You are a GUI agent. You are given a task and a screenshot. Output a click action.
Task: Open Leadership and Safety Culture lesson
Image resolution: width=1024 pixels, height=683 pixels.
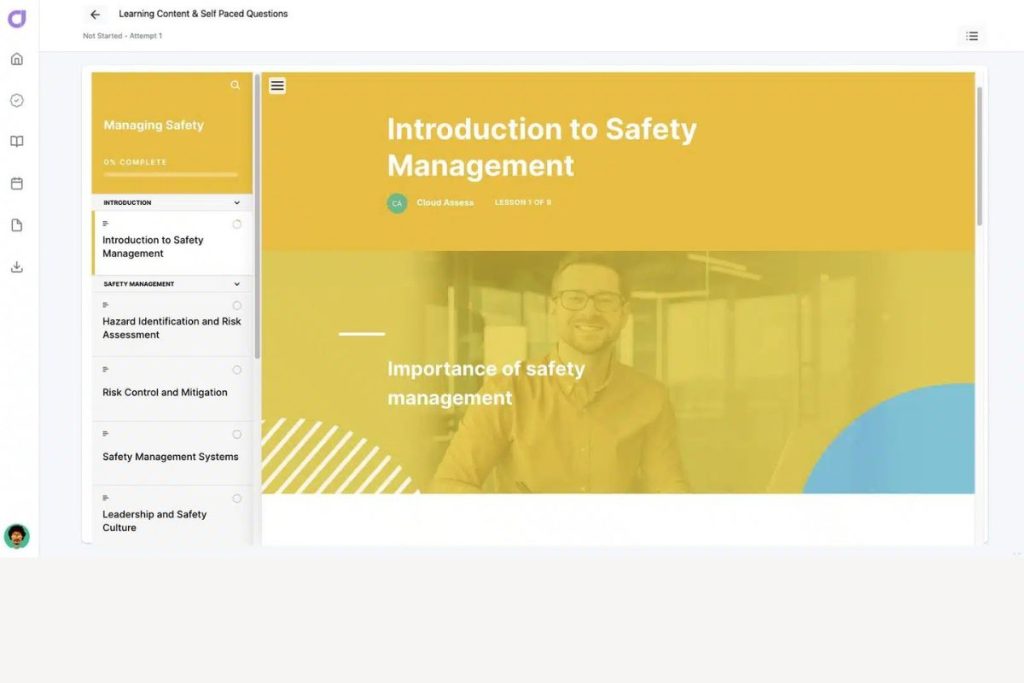click(172, 515)
